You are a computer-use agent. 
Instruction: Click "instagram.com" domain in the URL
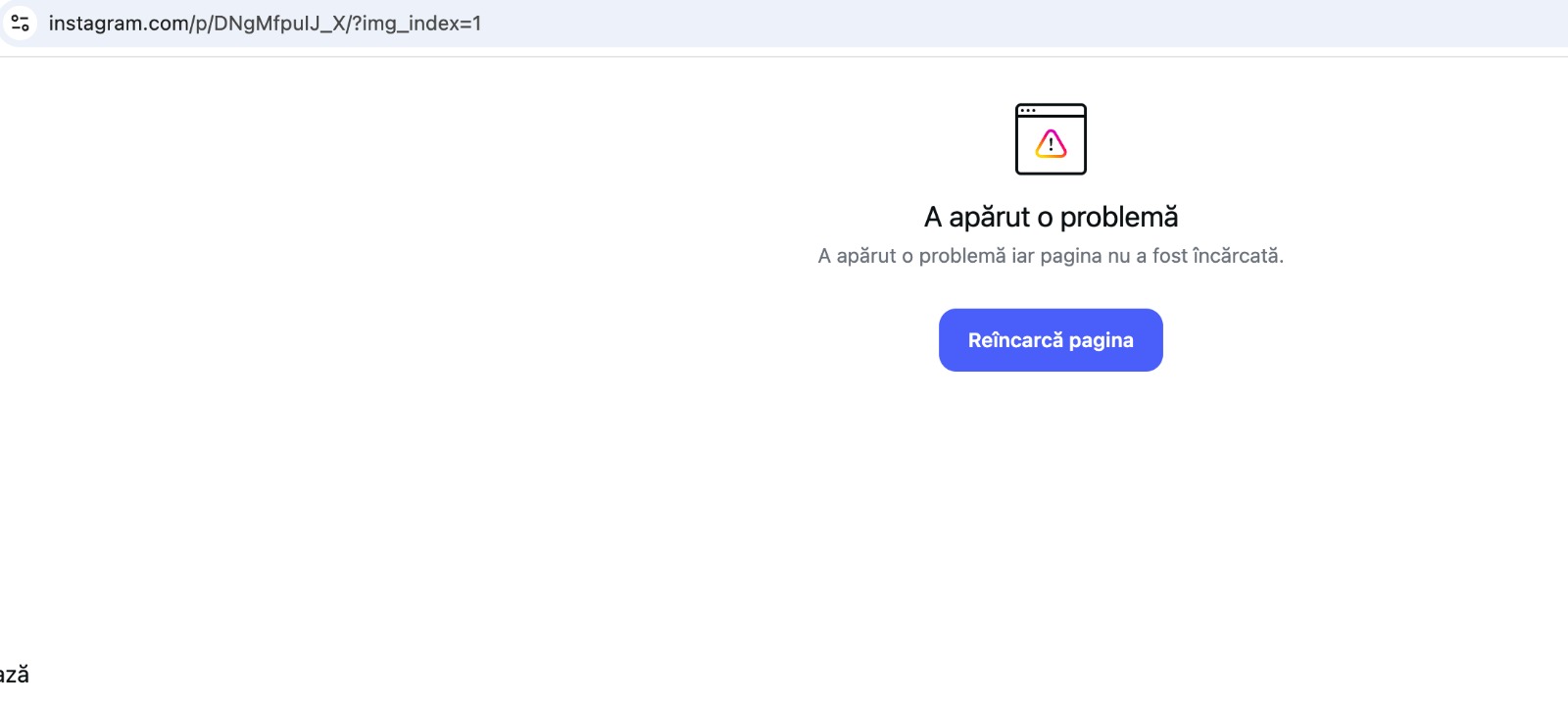click(x=119, y=24)
